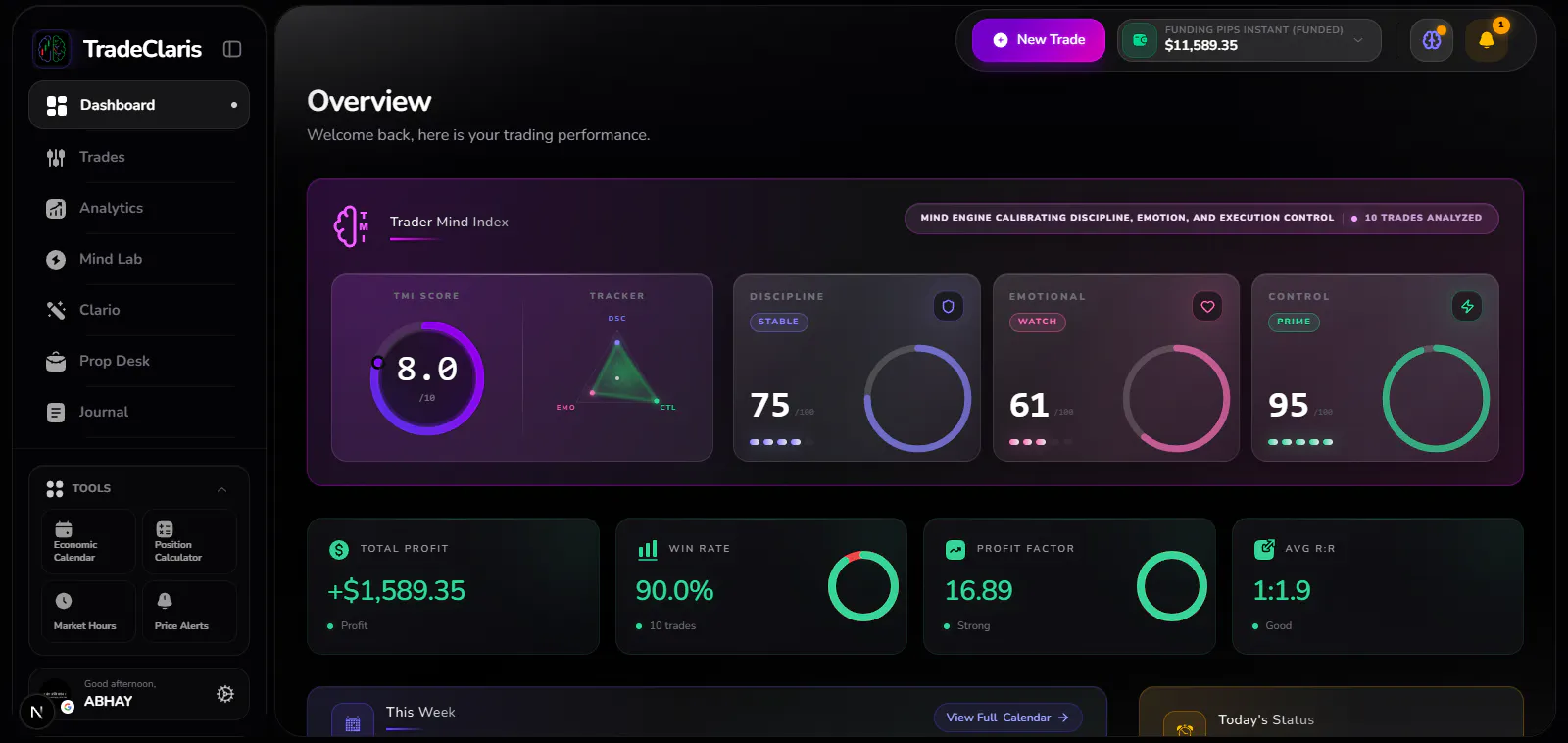Click the Profit Factor trend icon
The height and width of the screenshot is (743, 1568).
point(955,550)
